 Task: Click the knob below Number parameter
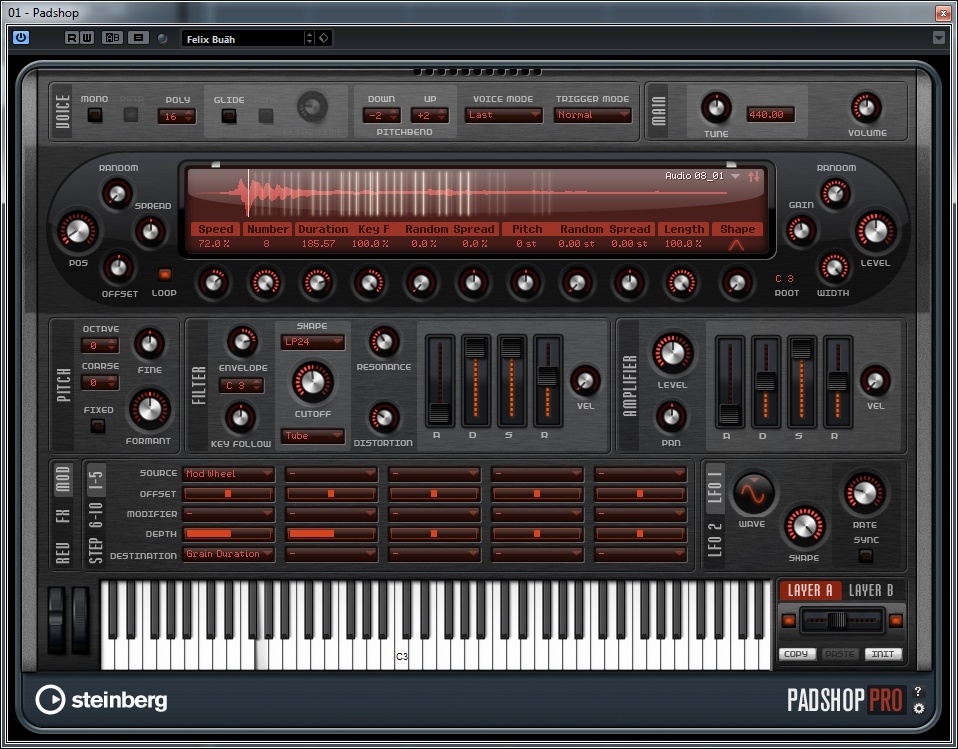pos(265,283)
